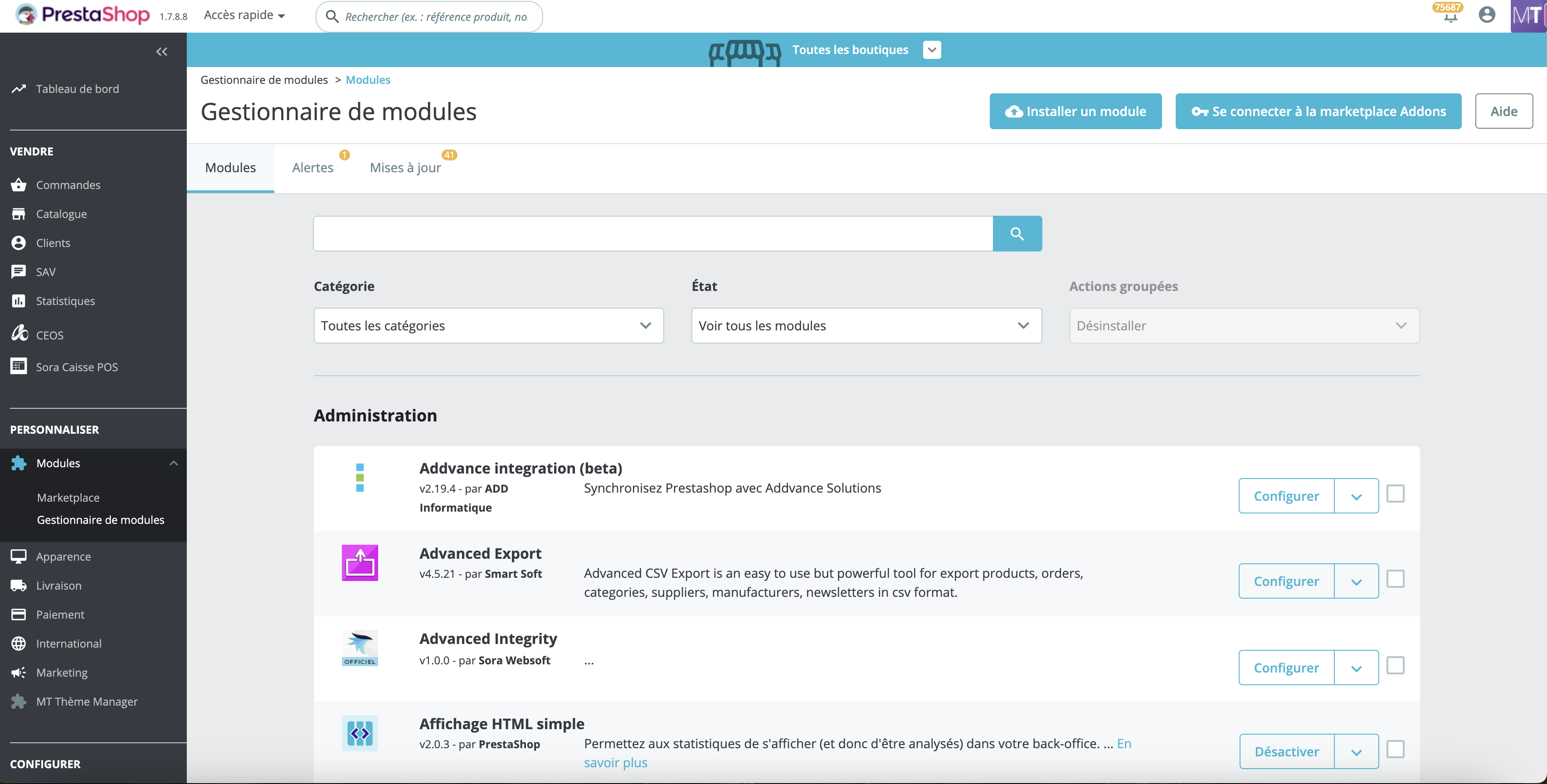Click Se connecter à la marketplace Addons

pos(1318,111)
